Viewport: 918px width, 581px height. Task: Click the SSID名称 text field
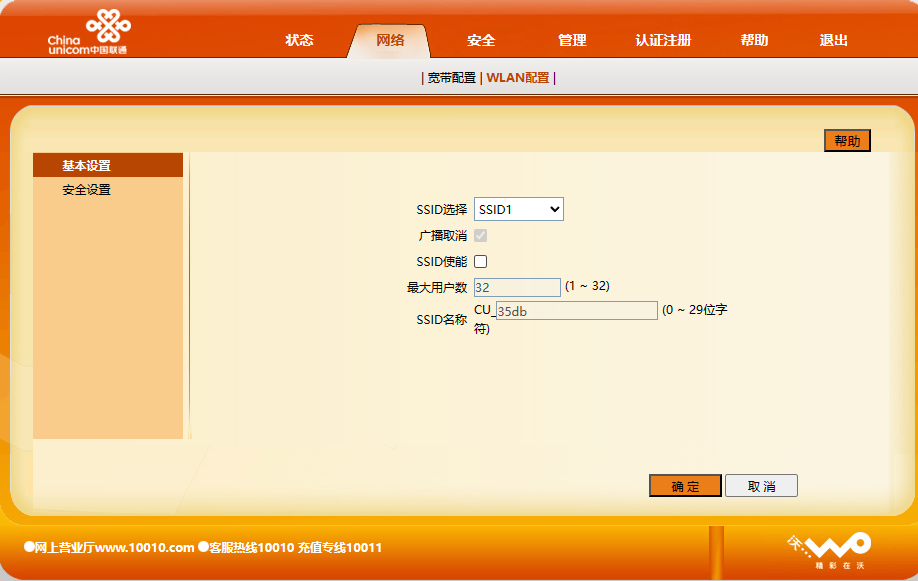576,311
